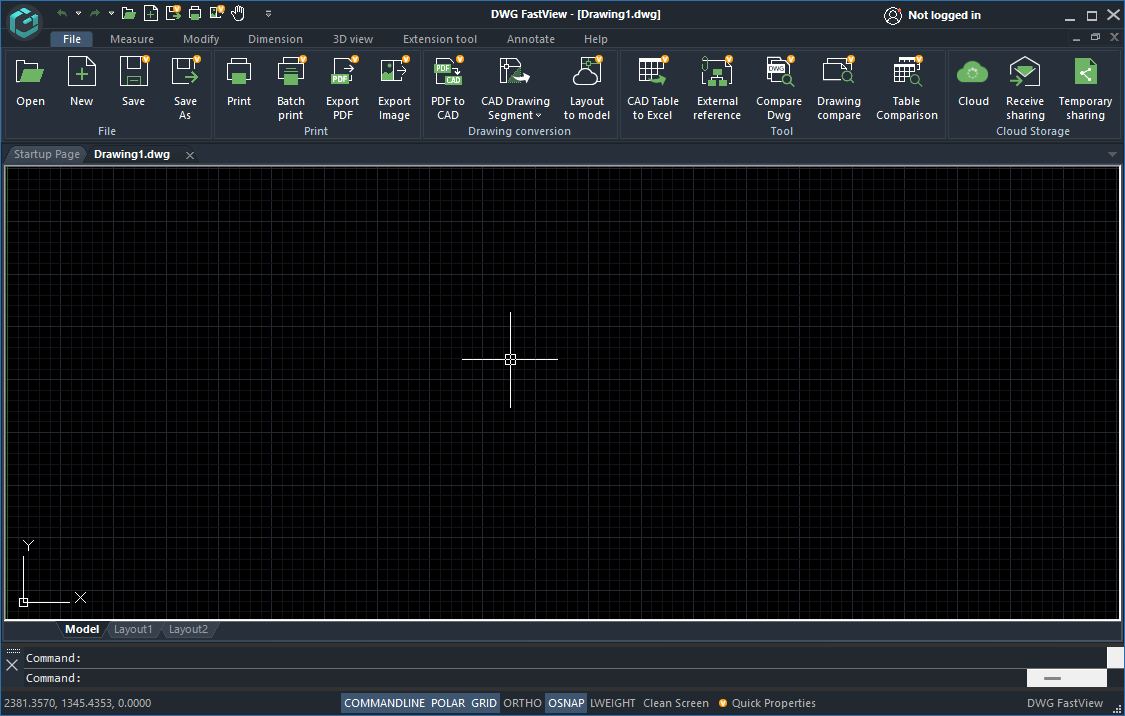Close the command line panel
Screen dimensions: 1125x716
point(12,665)
